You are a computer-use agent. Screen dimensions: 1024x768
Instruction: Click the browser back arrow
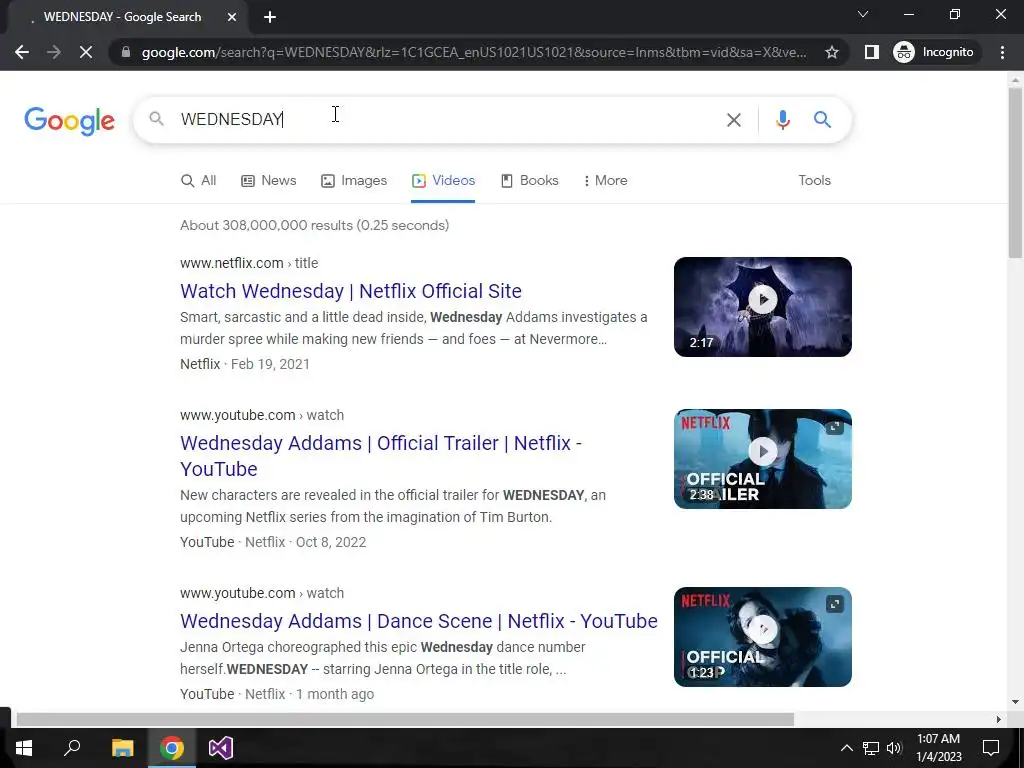[22, 52]
